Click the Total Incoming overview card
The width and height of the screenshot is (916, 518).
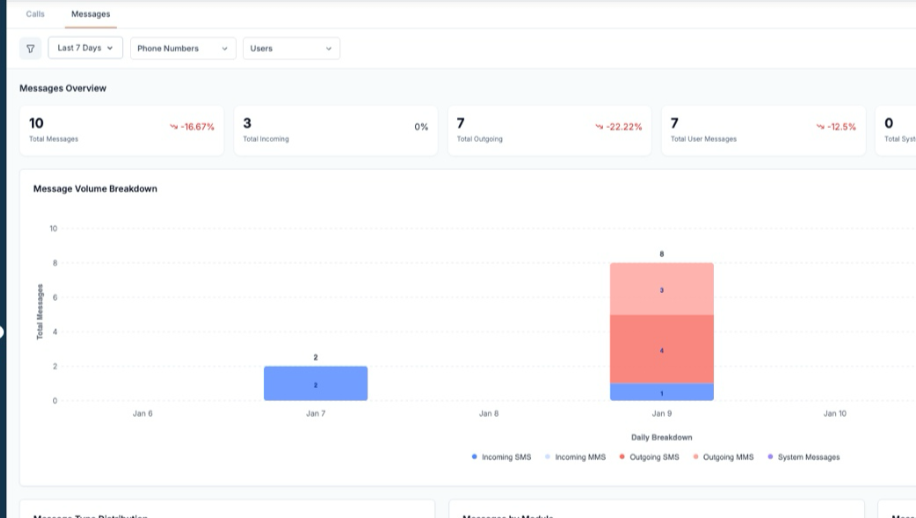pos(335,130)
